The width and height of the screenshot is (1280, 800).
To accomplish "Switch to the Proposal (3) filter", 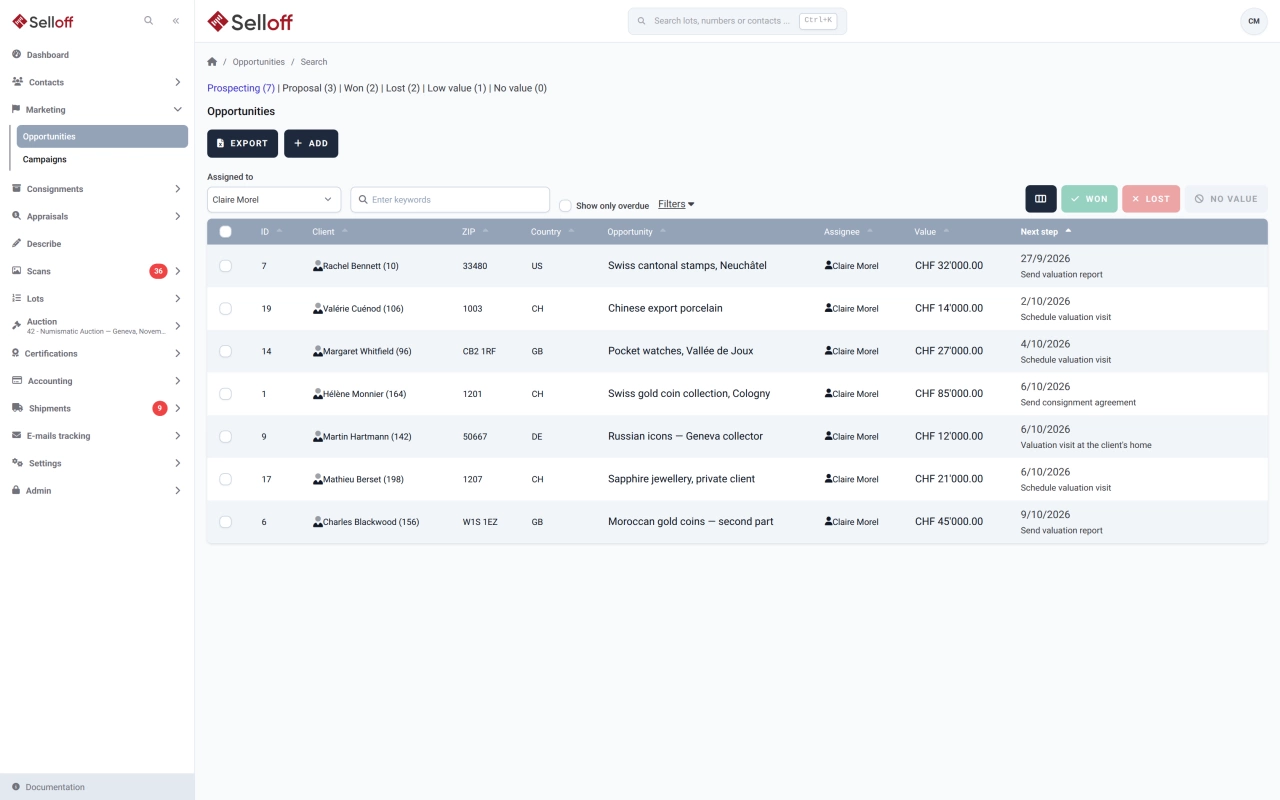I will coord(309,88).
